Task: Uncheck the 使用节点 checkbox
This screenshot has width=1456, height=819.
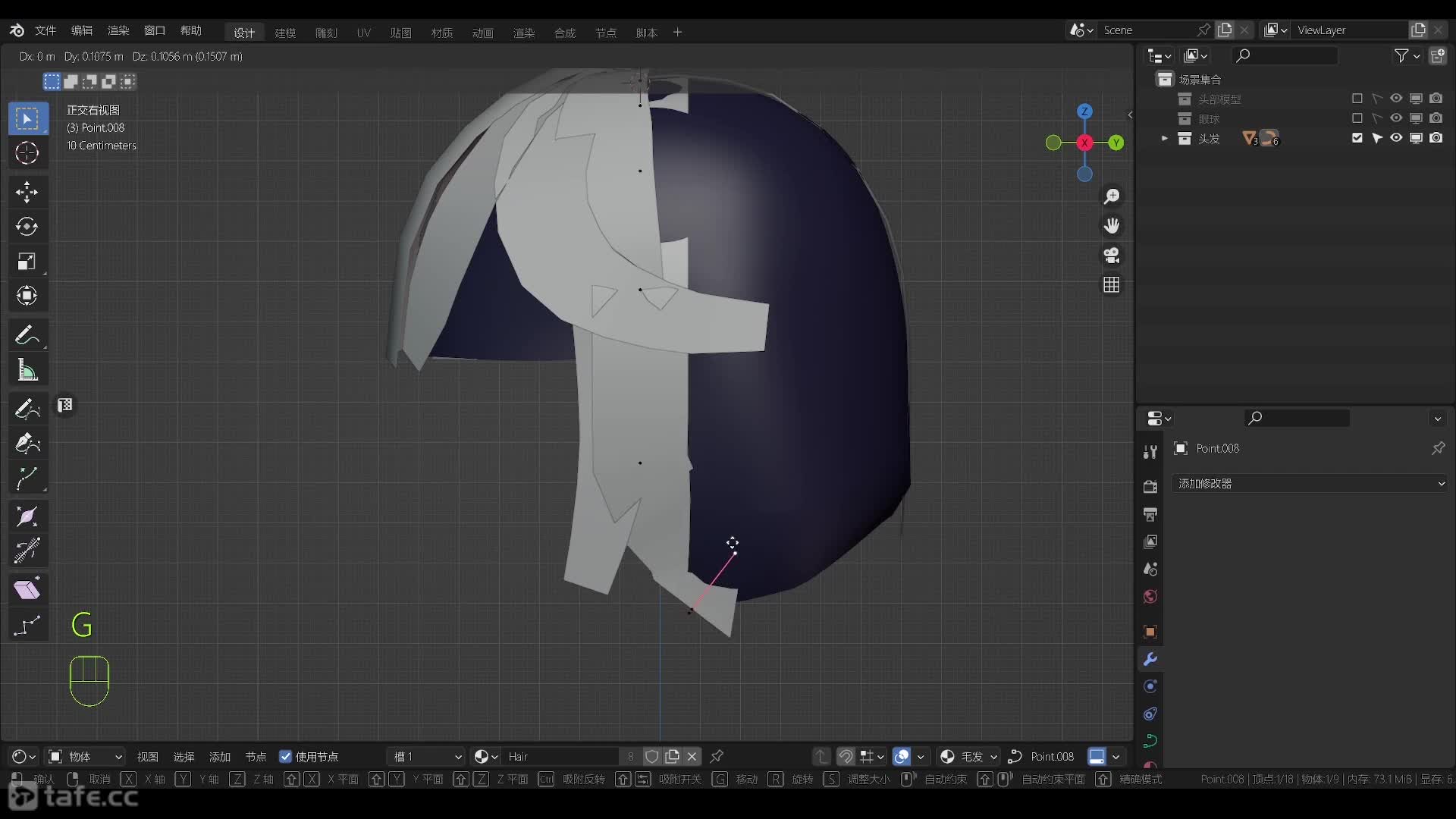Action: [286, 757]
